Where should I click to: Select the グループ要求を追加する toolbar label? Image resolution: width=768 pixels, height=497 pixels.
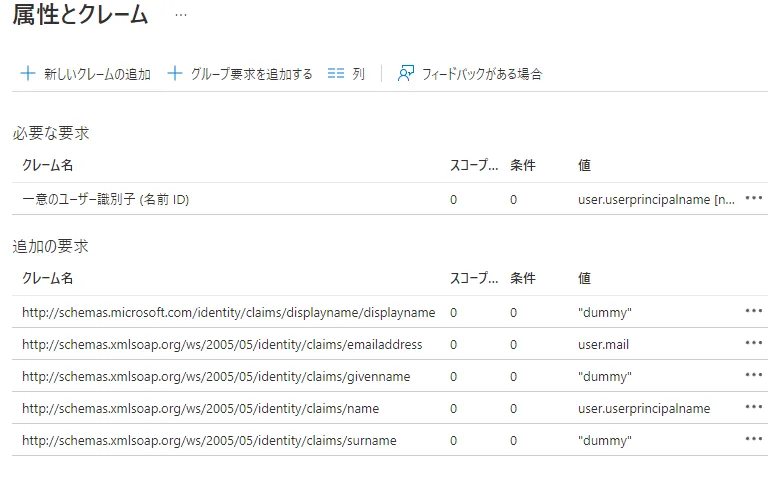[x=251, y=74]
